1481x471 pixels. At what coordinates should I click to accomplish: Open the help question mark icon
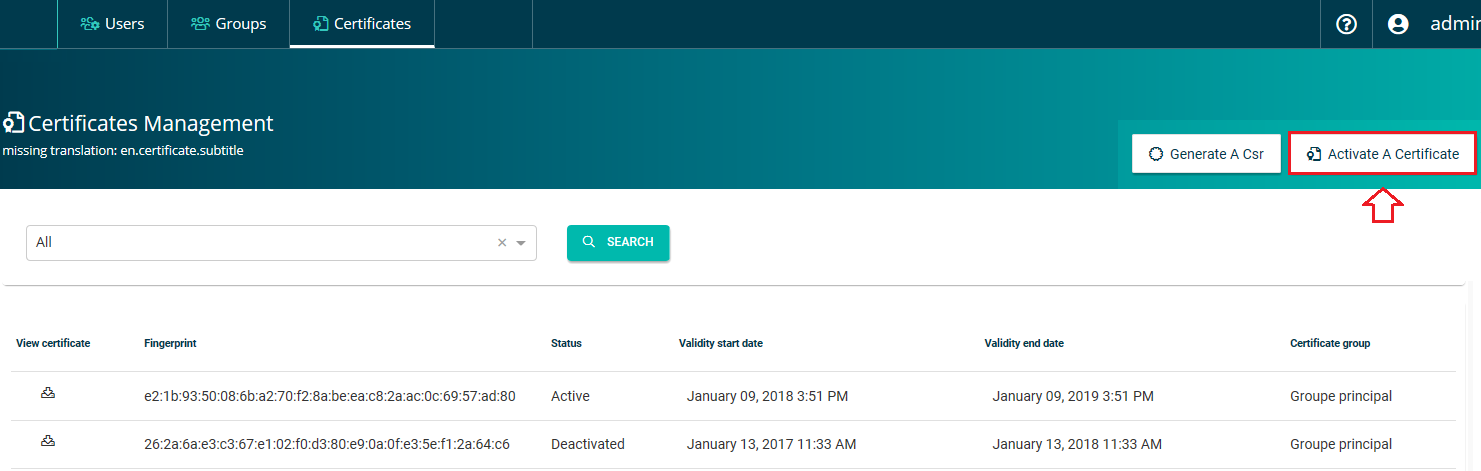point(1346,24)
